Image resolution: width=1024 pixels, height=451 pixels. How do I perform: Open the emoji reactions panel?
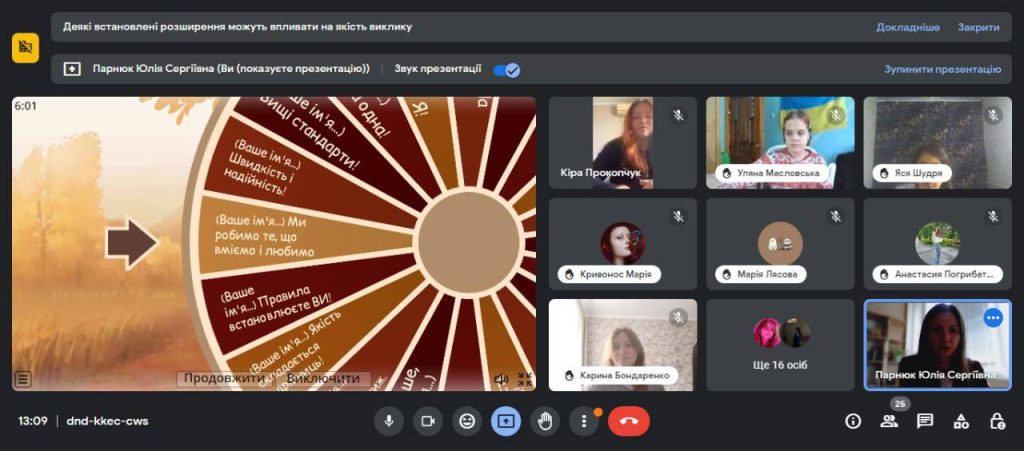click(x=466, y=421)
